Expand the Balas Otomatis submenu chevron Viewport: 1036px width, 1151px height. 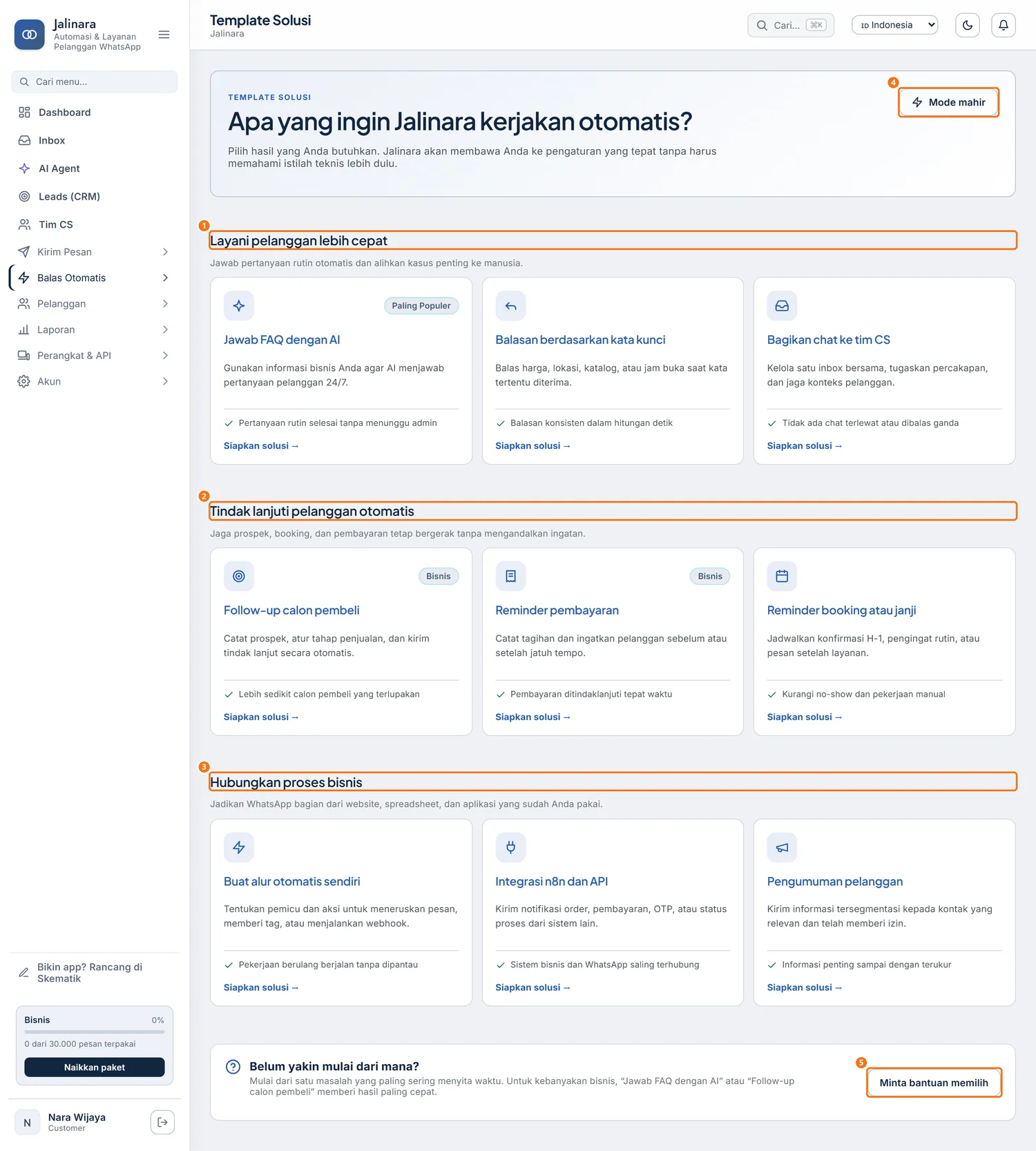(x=165, y=278)
